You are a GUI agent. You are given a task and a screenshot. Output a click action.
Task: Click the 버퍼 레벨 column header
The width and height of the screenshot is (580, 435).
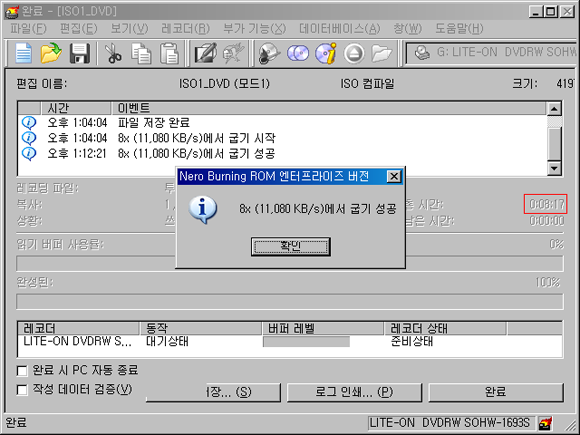pos(323,328)
